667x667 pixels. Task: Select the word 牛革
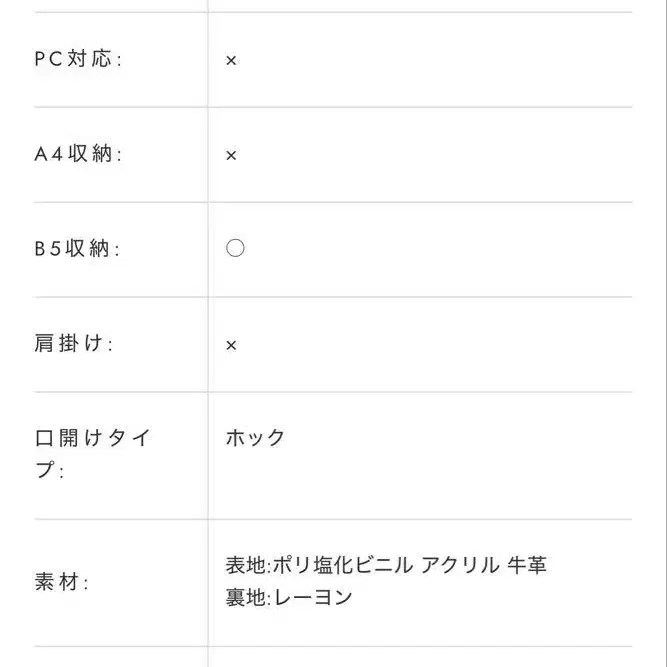tap(528, 565)
